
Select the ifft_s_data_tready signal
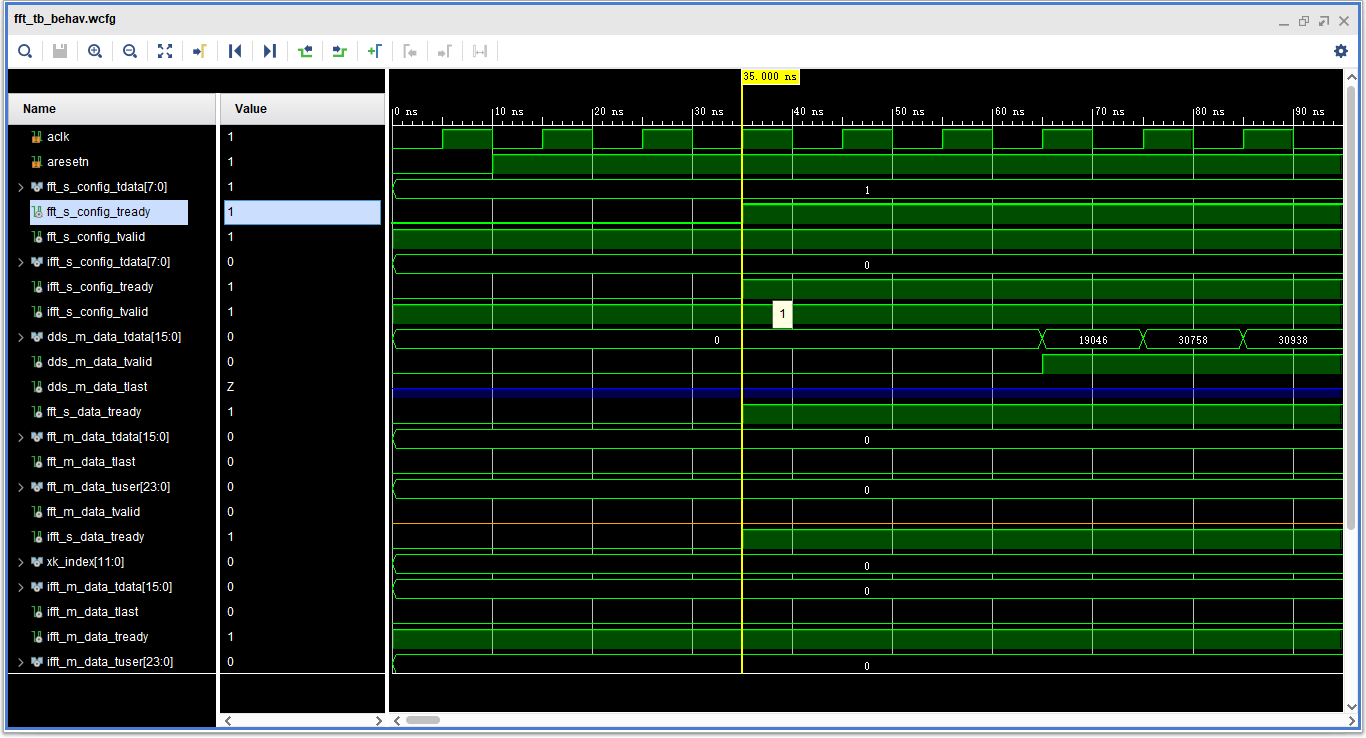point(95,537)
